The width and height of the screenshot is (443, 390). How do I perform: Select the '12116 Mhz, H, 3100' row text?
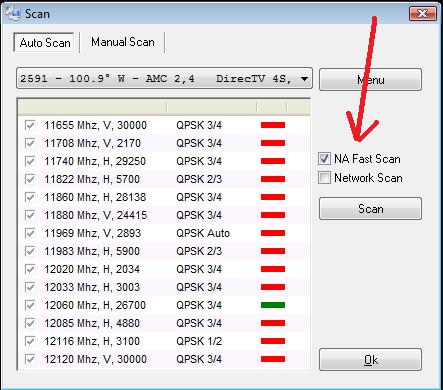92,341
